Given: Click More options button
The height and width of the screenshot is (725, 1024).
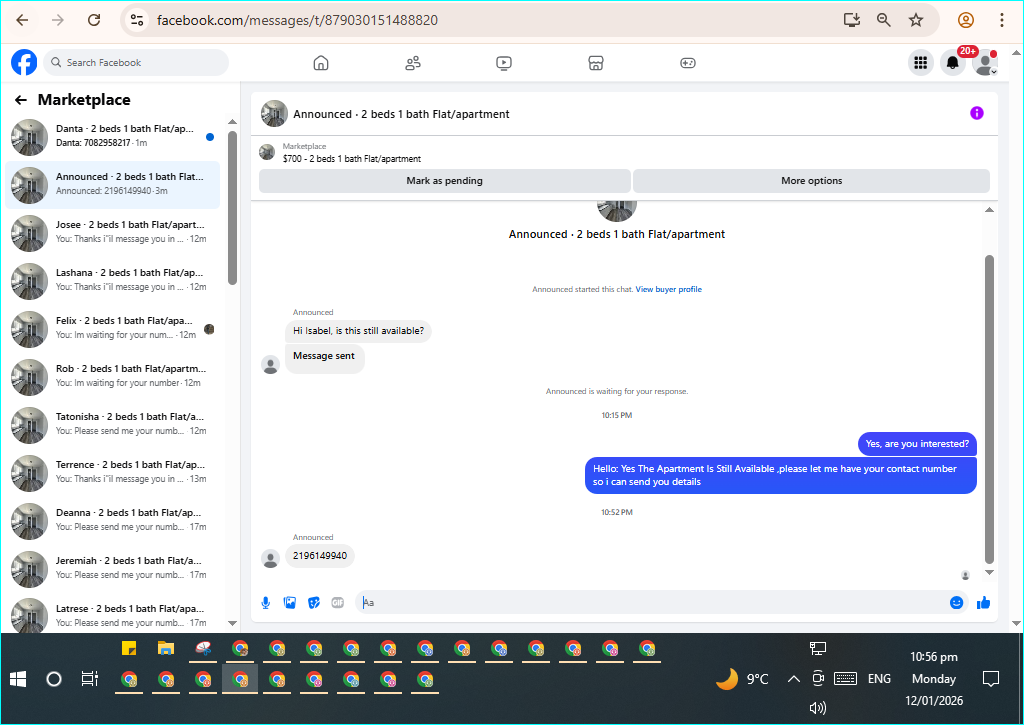Looking at the screenshot, I should point(811,181).
